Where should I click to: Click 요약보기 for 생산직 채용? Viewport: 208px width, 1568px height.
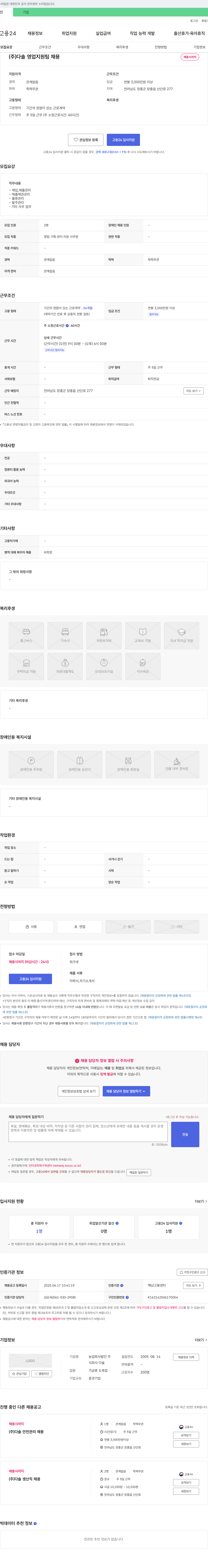pos(186,1483)
